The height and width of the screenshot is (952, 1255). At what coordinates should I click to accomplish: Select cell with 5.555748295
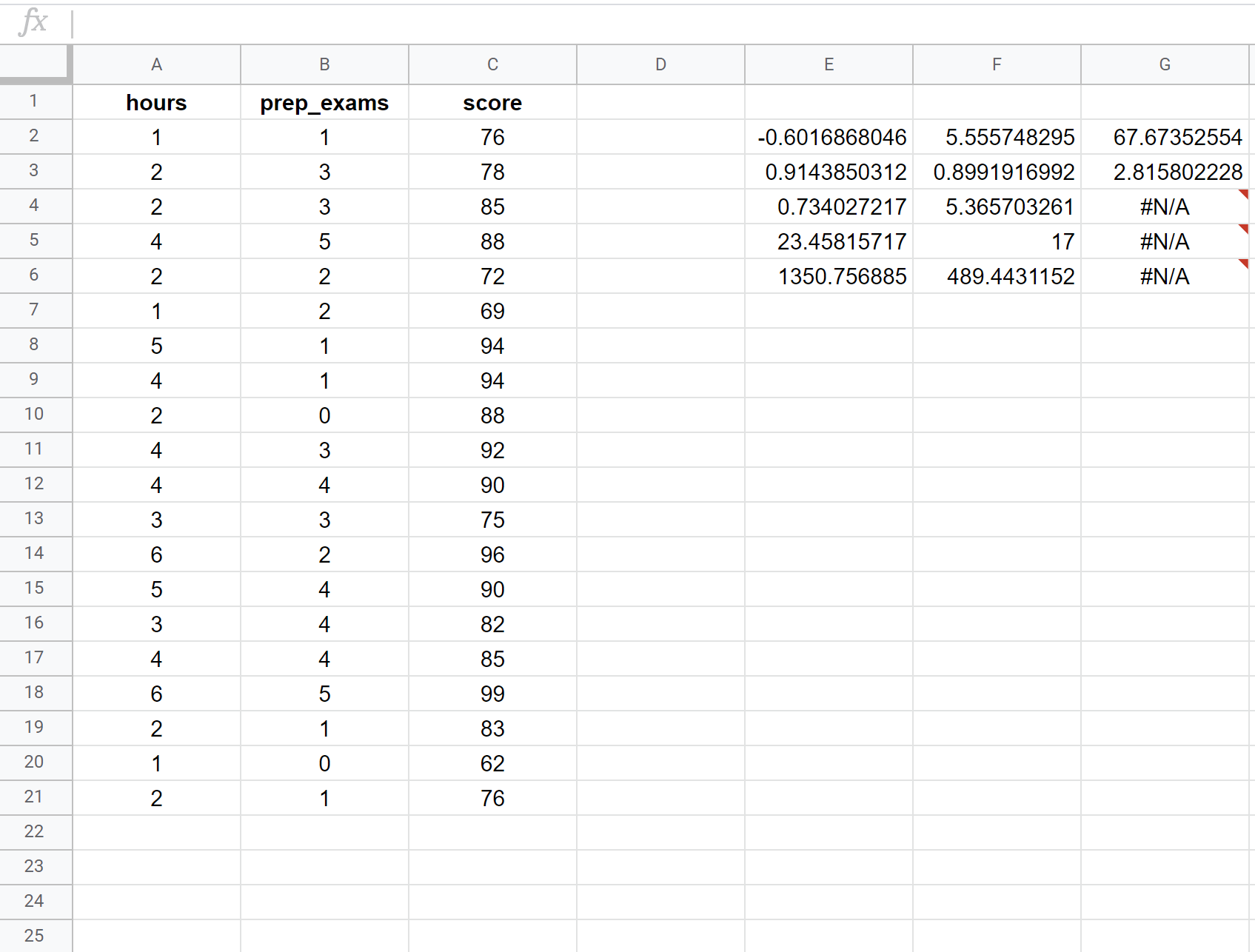tap(997, 137)
